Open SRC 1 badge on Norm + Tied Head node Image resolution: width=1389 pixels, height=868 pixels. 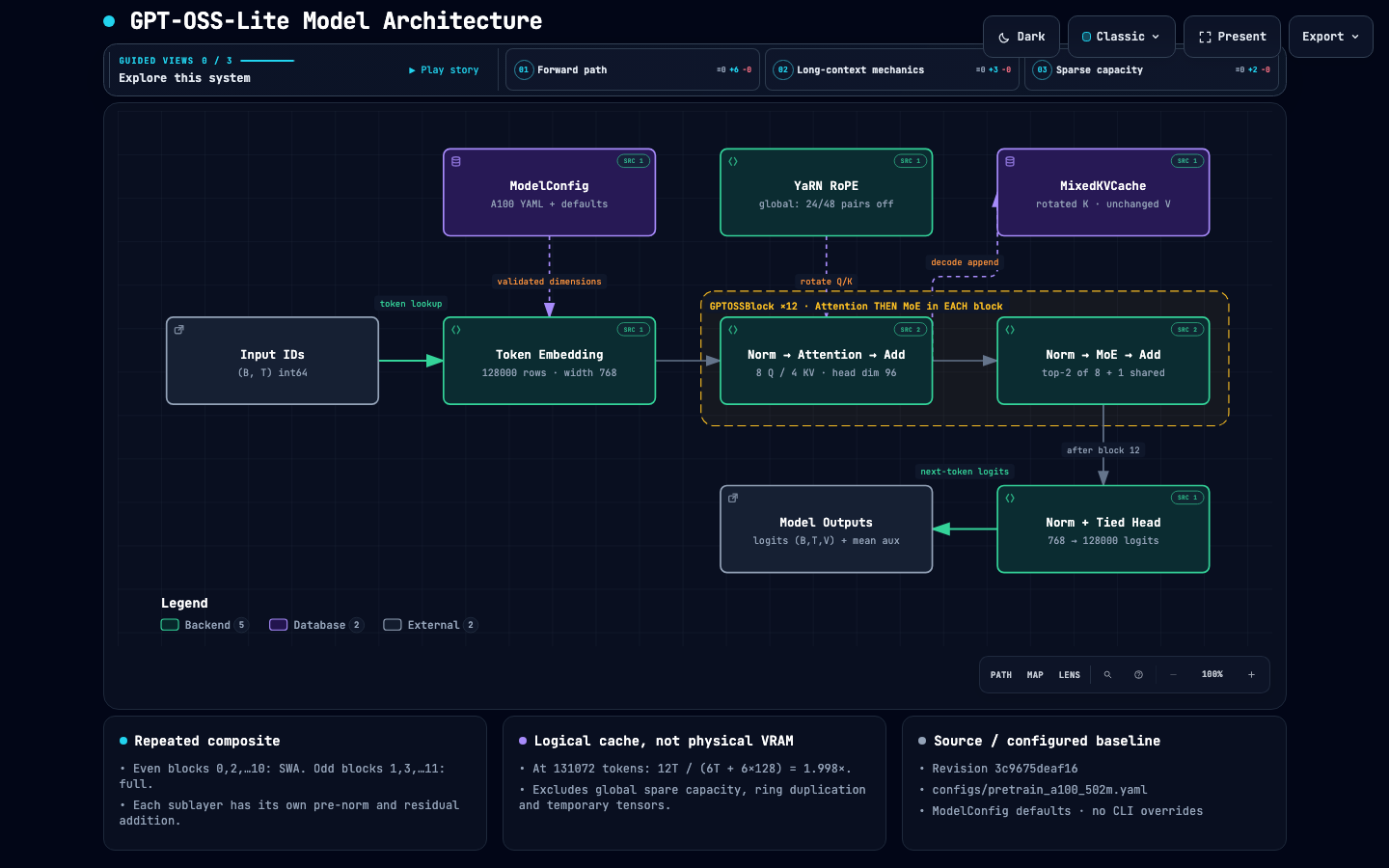[1187, 498]
